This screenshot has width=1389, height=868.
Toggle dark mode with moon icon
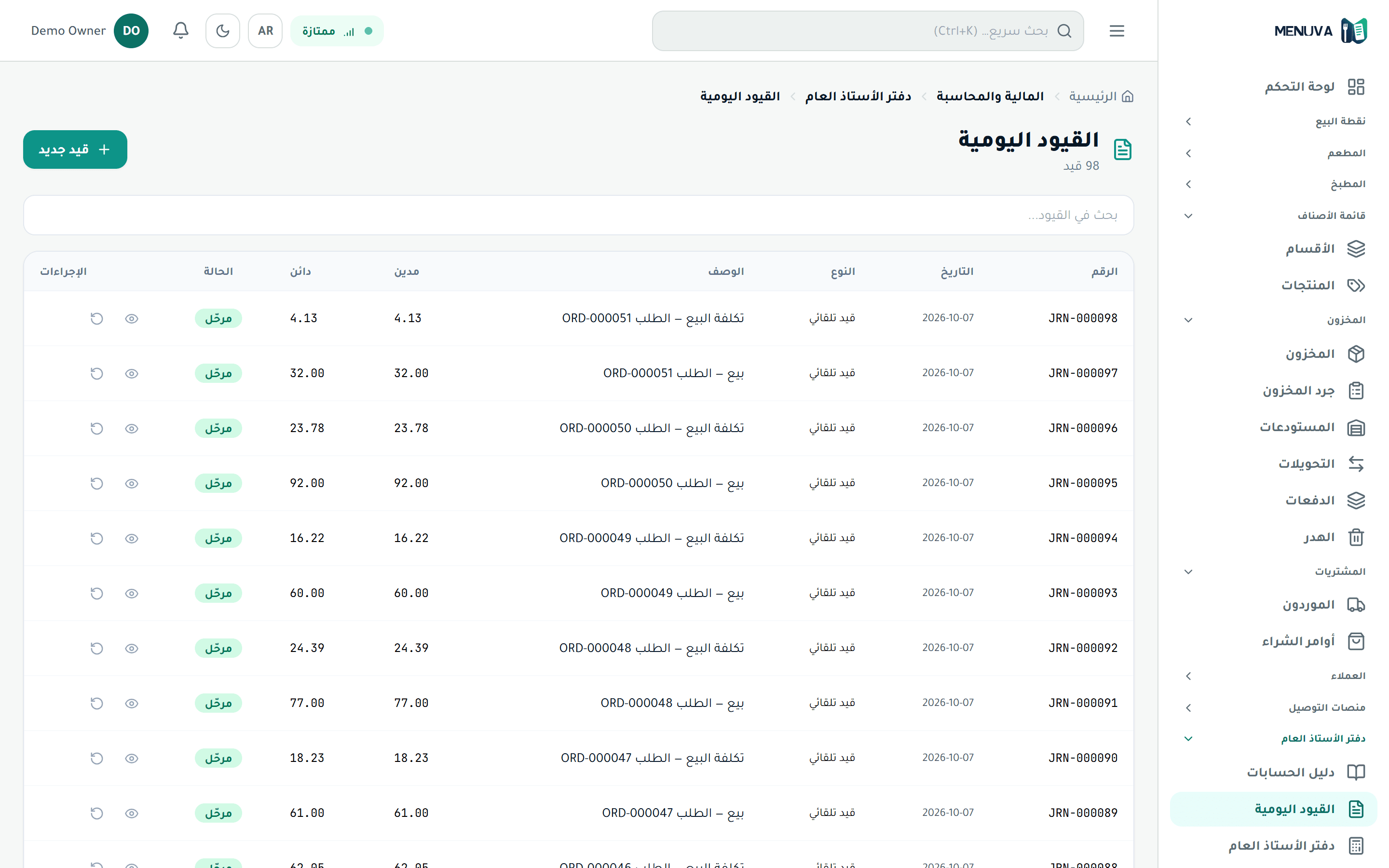pyautogui.click(x=223, y=31)
